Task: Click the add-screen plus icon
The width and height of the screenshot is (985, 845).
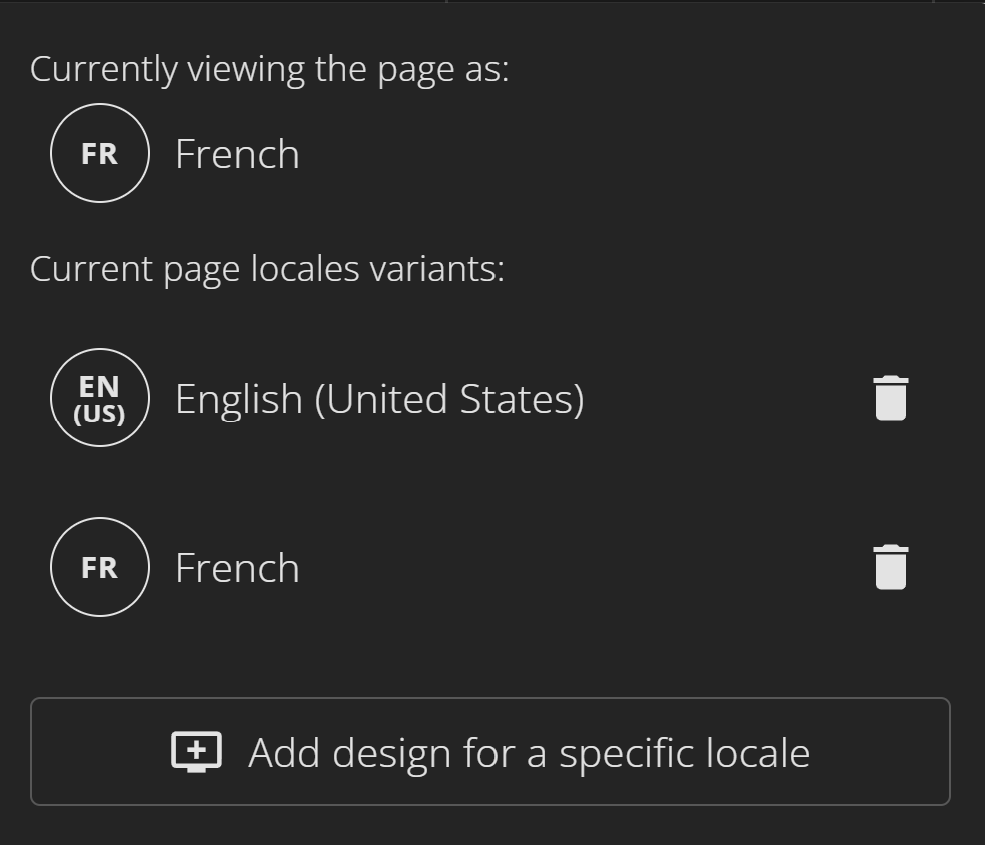Action: tap(197, 752)
